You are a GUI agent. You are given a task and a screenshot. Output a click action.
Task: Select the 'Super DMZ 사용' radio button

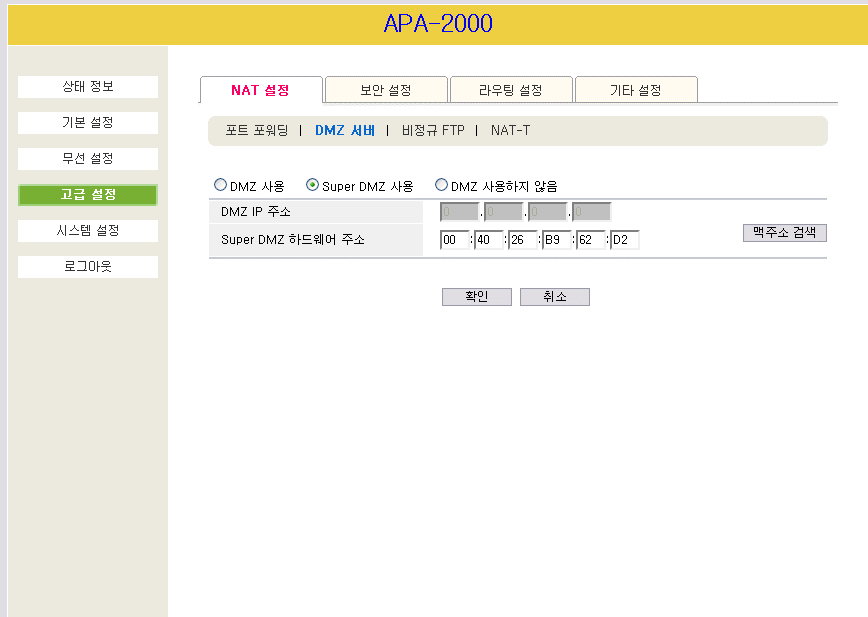click(x=313, y=185)
